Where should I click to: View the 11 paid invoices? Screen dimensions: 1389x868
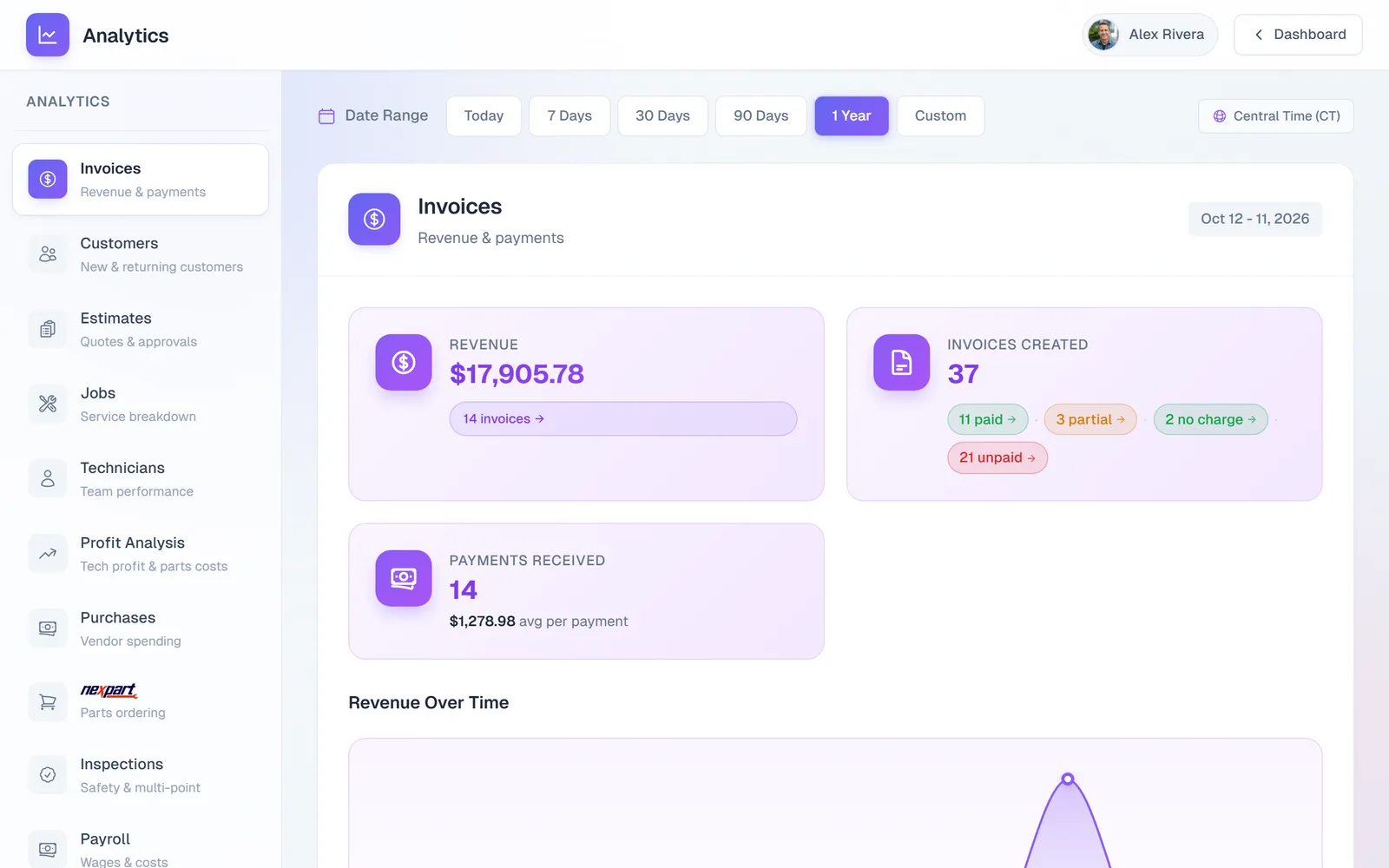pyautogui.click(x=988, y=419)
